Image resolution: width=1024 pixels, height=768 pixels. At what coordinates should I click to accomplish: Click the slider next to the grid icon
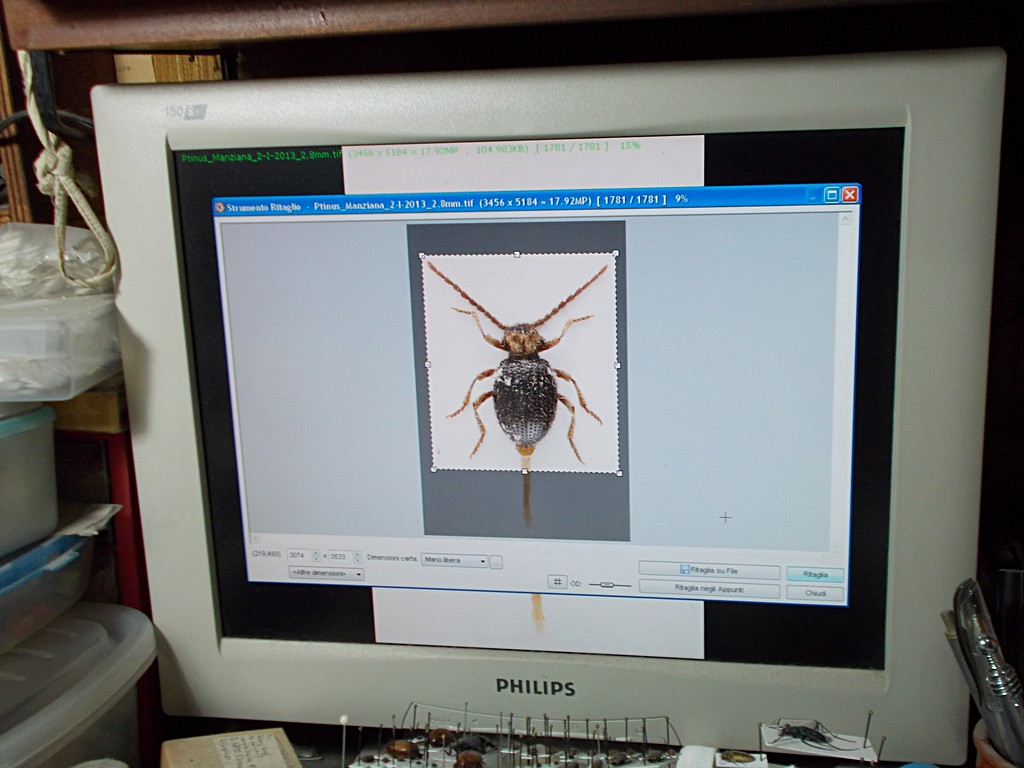[x=608, y=584]
